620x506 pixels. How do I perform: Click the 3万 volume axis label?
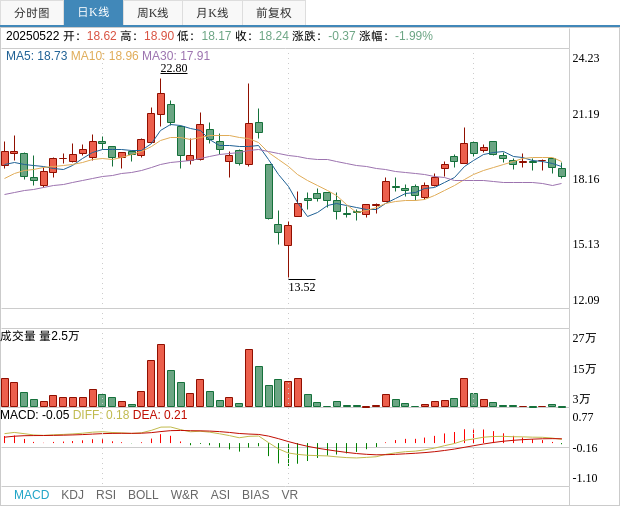(x=581, y=399)
